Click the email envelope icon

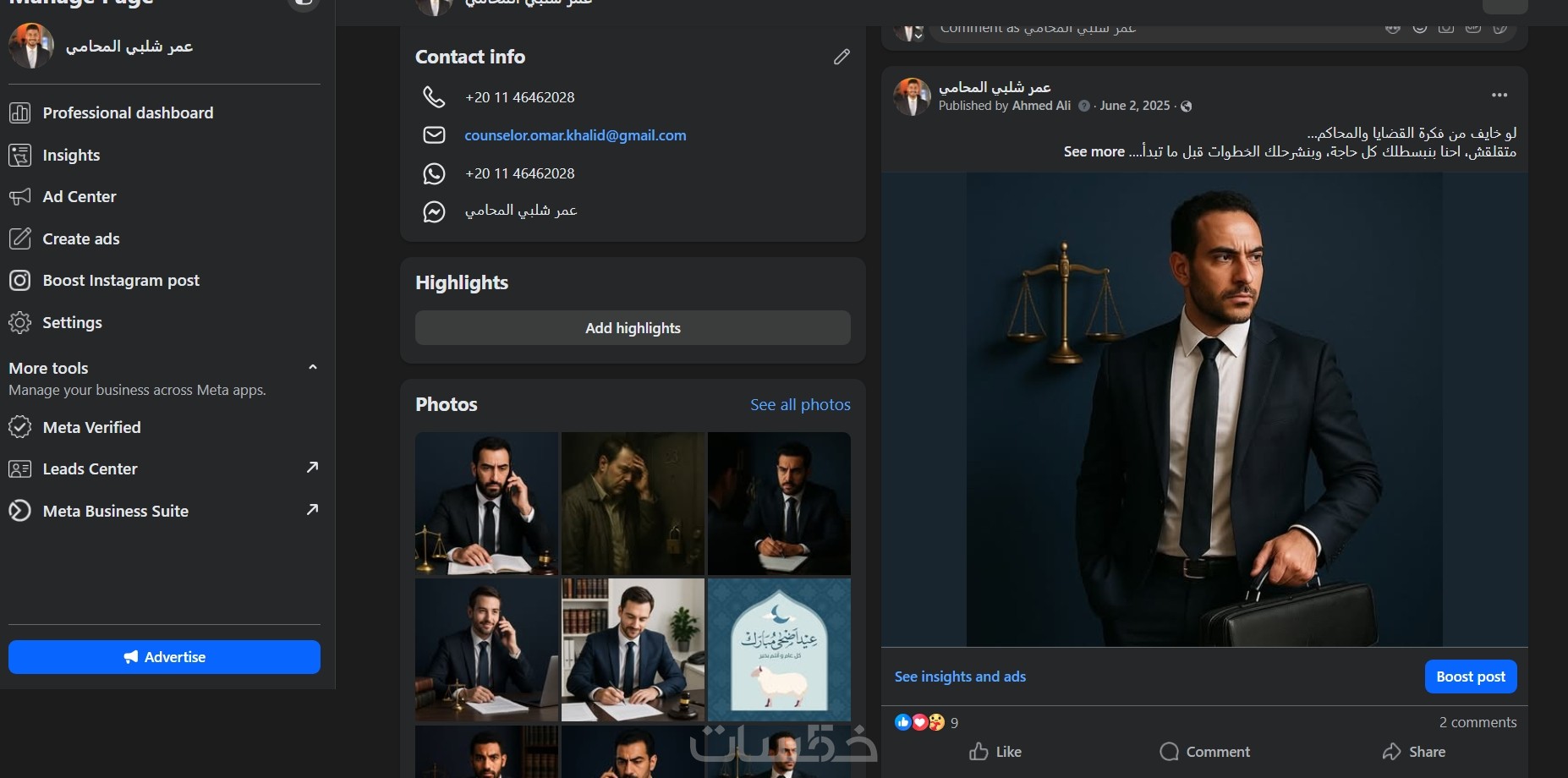[434, 135]
